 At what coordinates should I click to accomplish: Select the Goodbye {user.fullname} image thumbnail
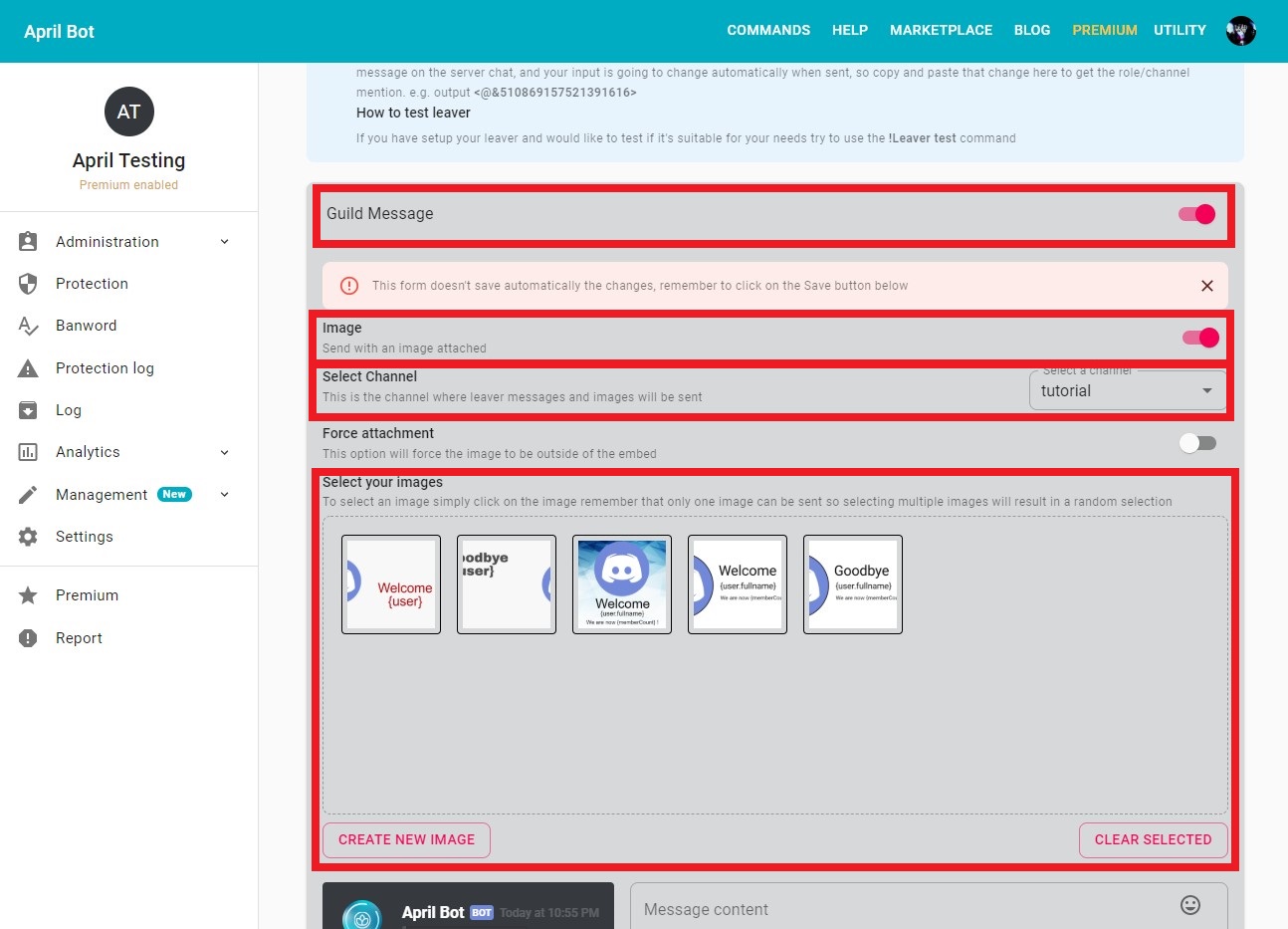(x=853, y=584)
